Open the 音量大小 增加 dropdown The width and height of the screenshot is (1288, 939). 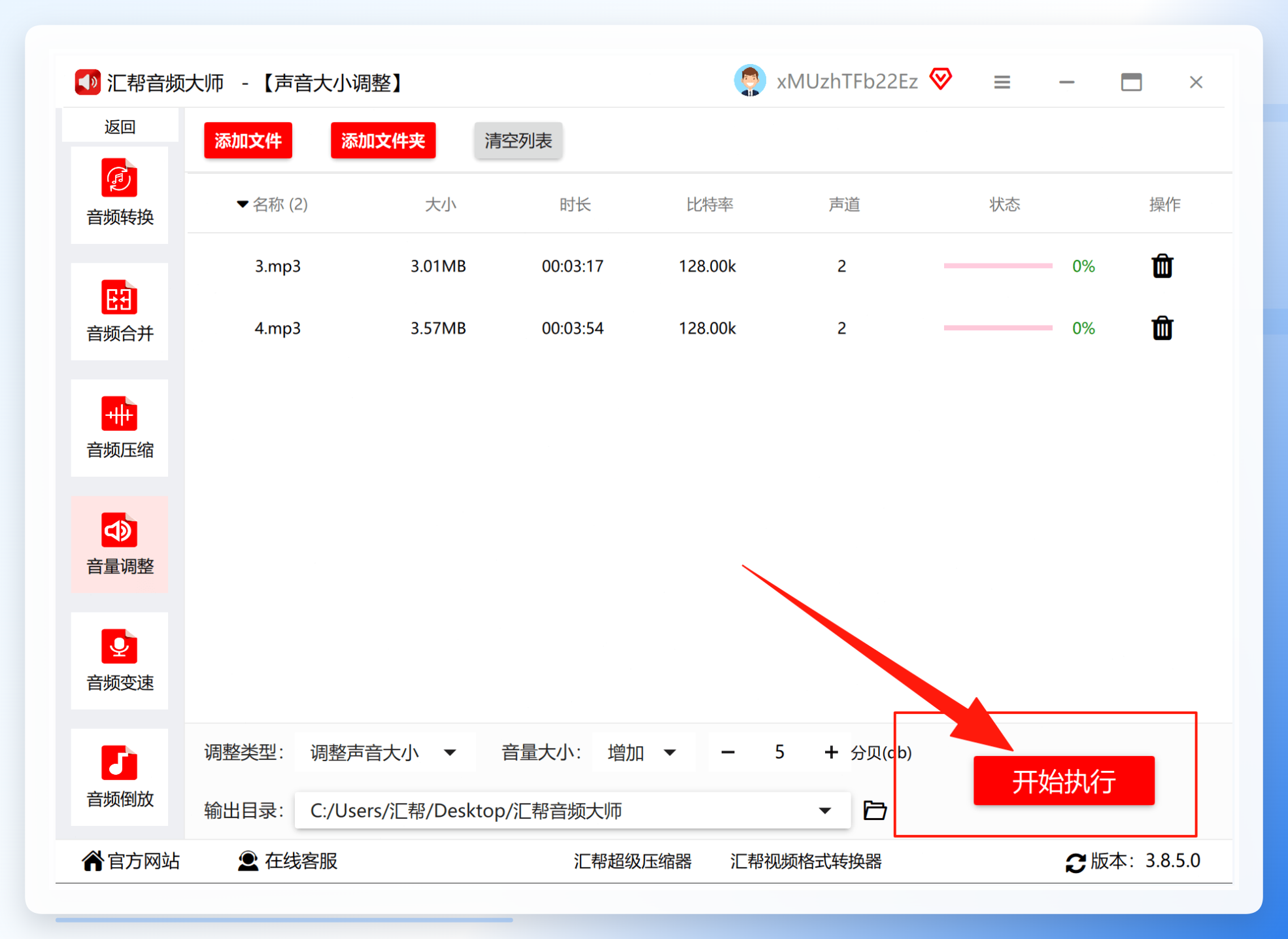point(642,753)
